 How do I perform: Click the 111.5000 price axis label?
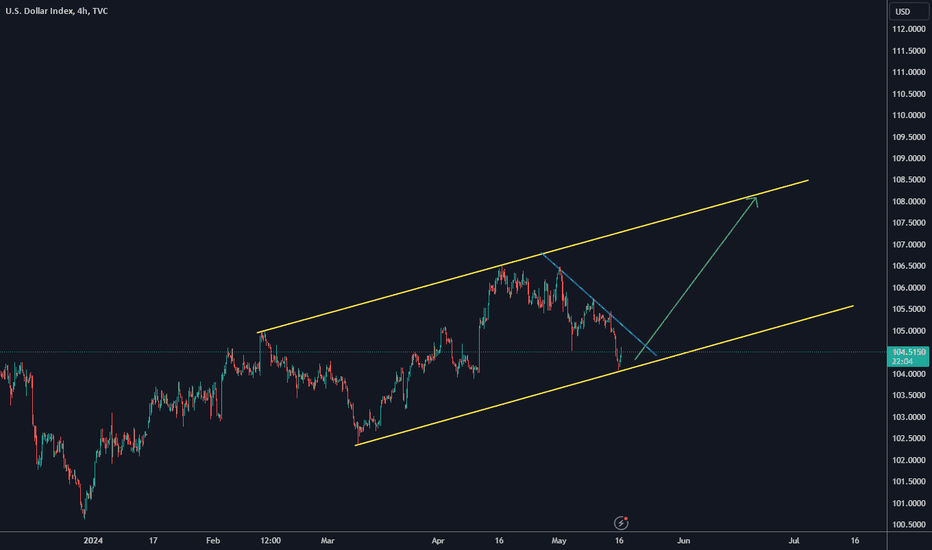point(909,51)
